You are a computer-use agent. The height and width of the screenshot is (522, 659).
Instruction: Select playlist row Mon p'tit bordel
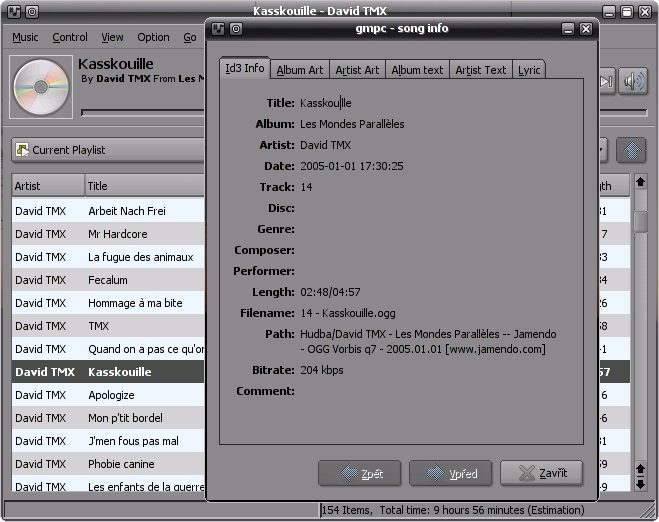pos(108,418)
